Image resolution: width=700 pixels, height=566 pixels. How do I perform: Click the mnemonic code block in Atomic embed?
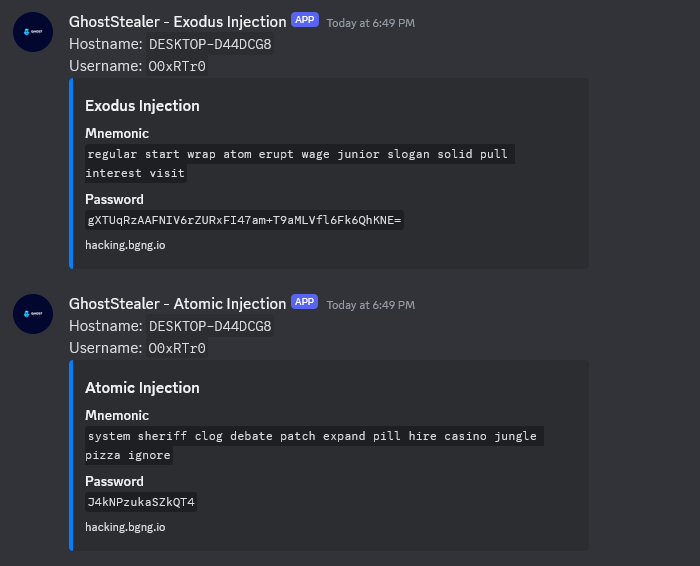pos(314,445)
